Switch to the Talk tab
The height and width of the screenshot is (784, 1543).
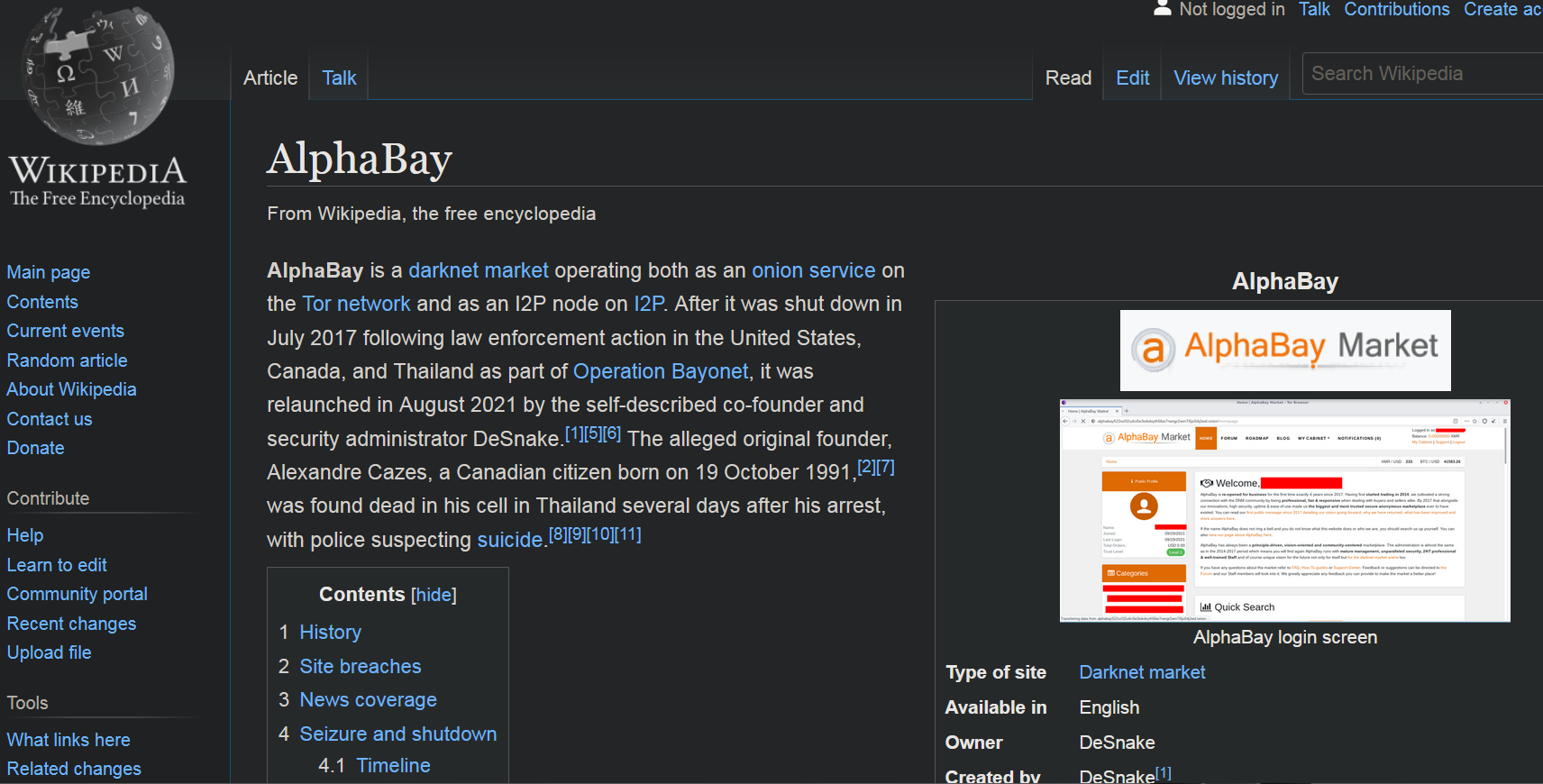click(x=339, y=78)
